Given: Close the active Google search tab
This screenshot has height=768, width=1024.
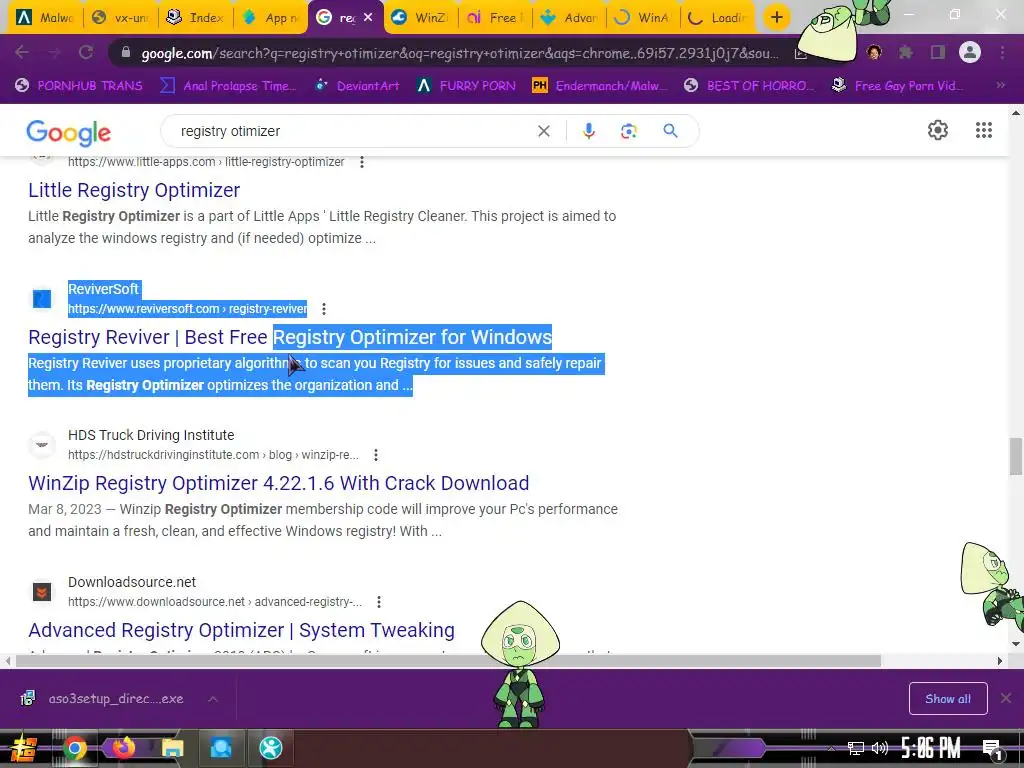Looking at the screenshot, I should pos(368,18).
